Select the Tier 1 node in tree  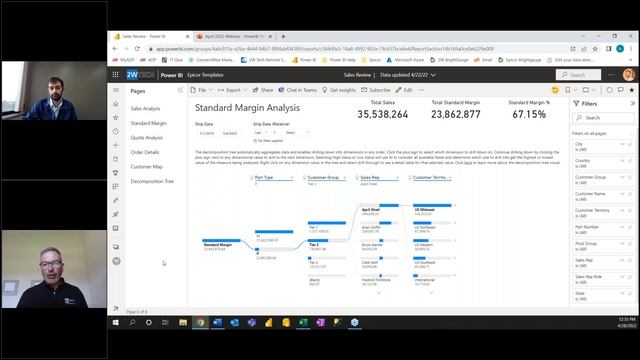tap(327, 227)
